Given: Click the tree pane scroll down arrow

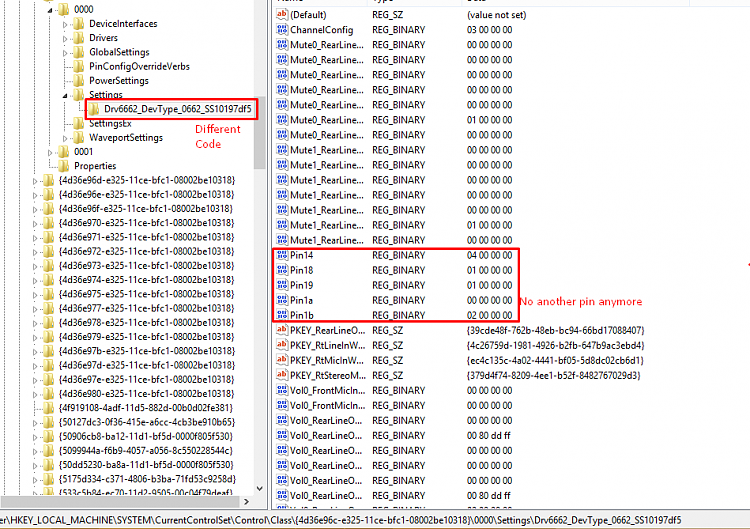Looking at the screenshot, I should (x=260, y=488).
